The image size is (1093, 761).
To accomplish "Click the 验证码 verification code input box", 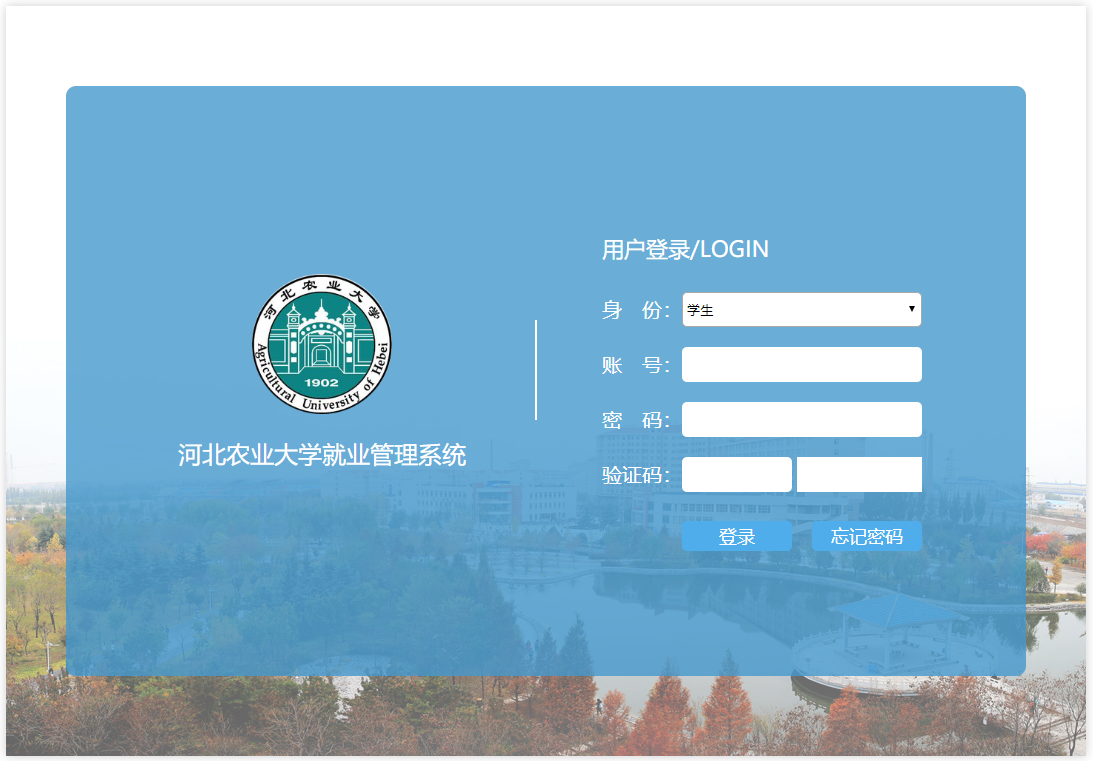I will [x=737, y=475].
